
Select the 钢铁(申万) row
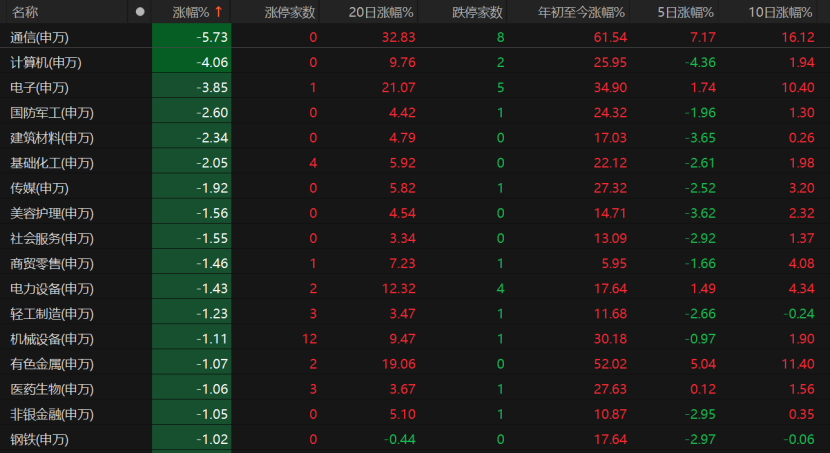tap(40, 439)
